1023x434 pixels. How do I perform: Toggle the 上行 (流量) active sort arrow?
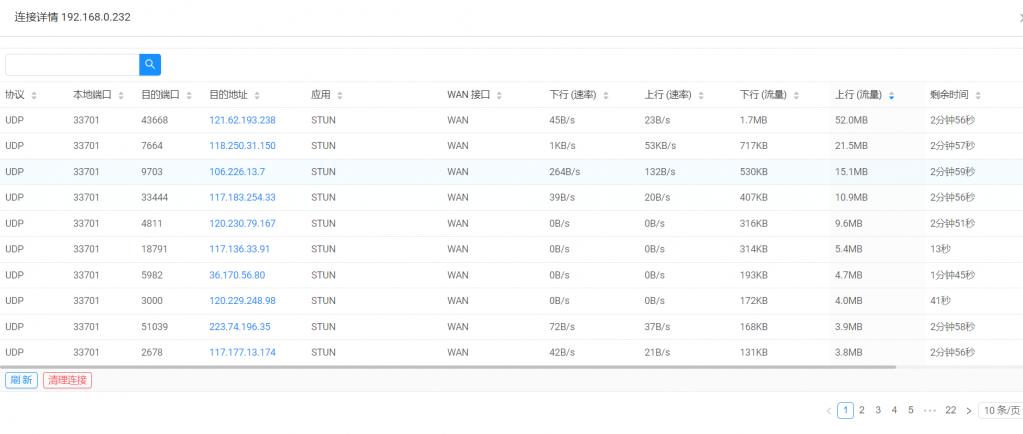[891, 95]
